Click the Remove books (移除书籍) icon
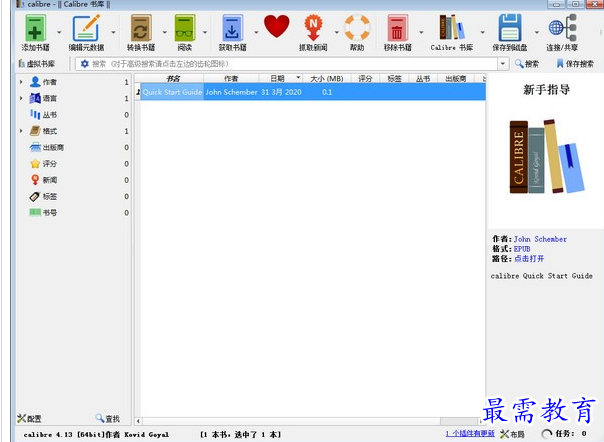This screenshot has height=442, width=604. click(398, 28)
